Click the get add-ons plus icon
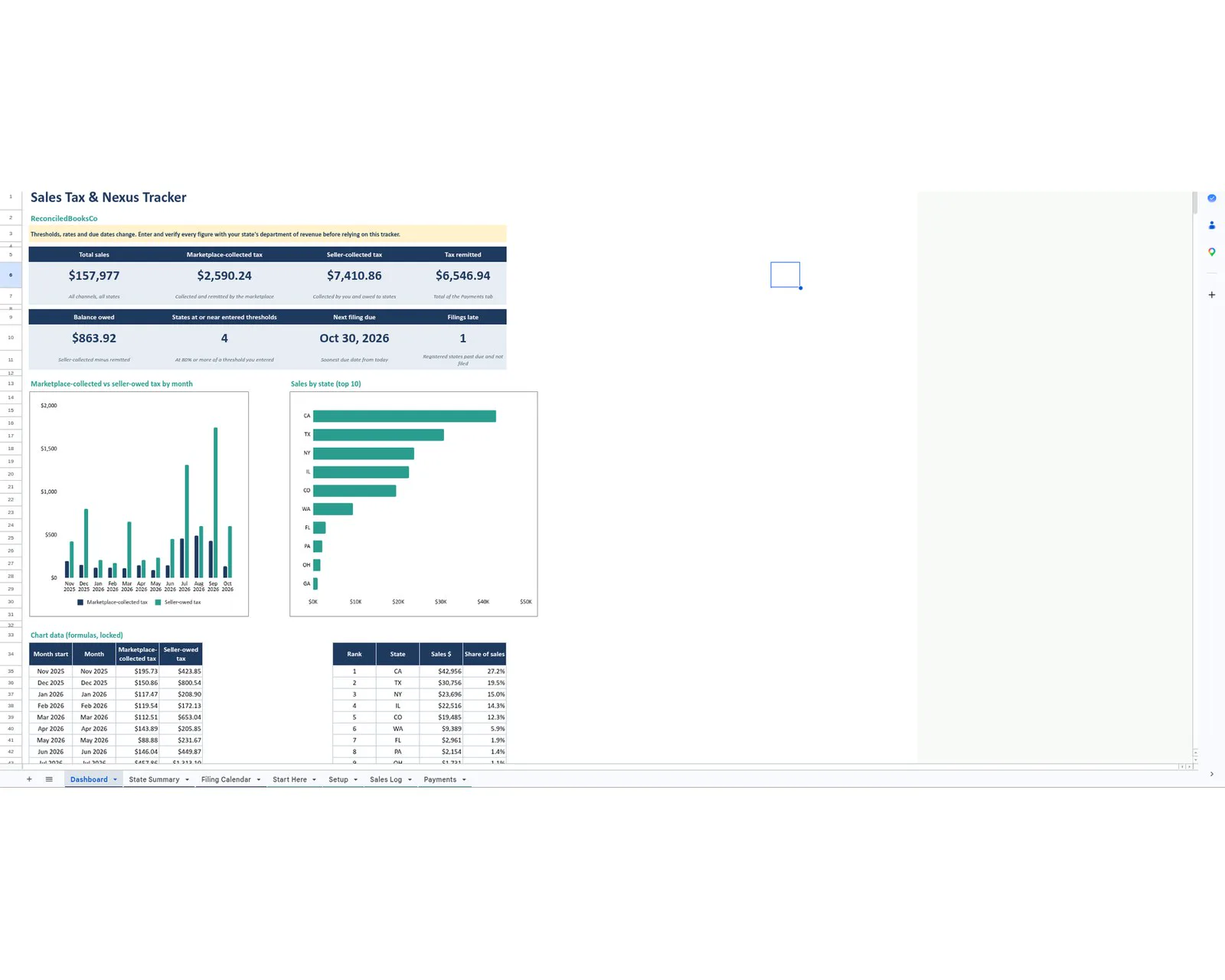Viewport: 1225px width, 980px height. [x=1211, y=295]
